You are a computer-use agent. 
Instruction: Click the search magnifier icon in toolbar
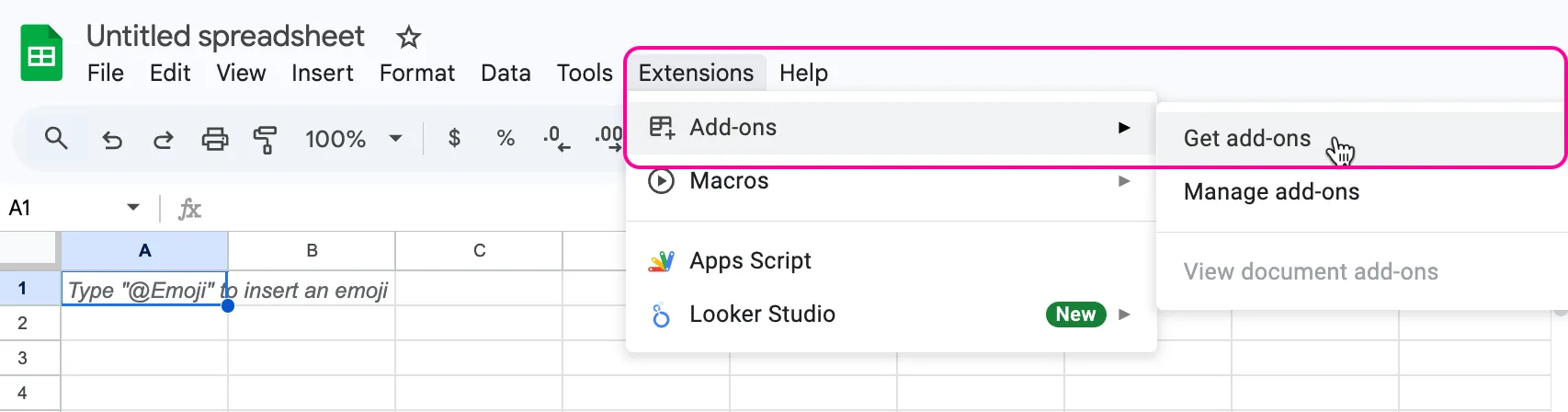coord(56,139)
